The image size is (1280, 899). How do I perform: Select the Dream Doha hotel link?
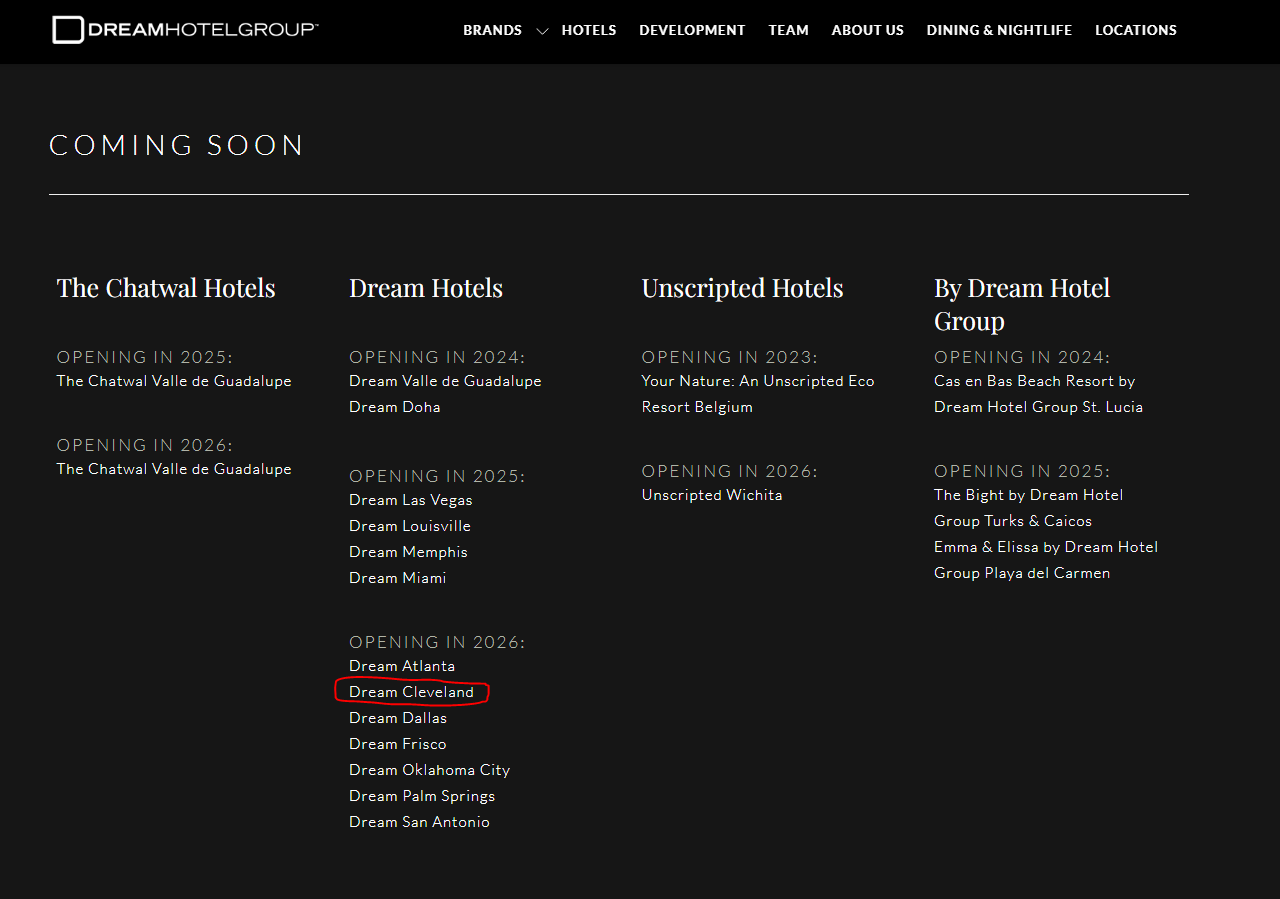coord(395,407)
